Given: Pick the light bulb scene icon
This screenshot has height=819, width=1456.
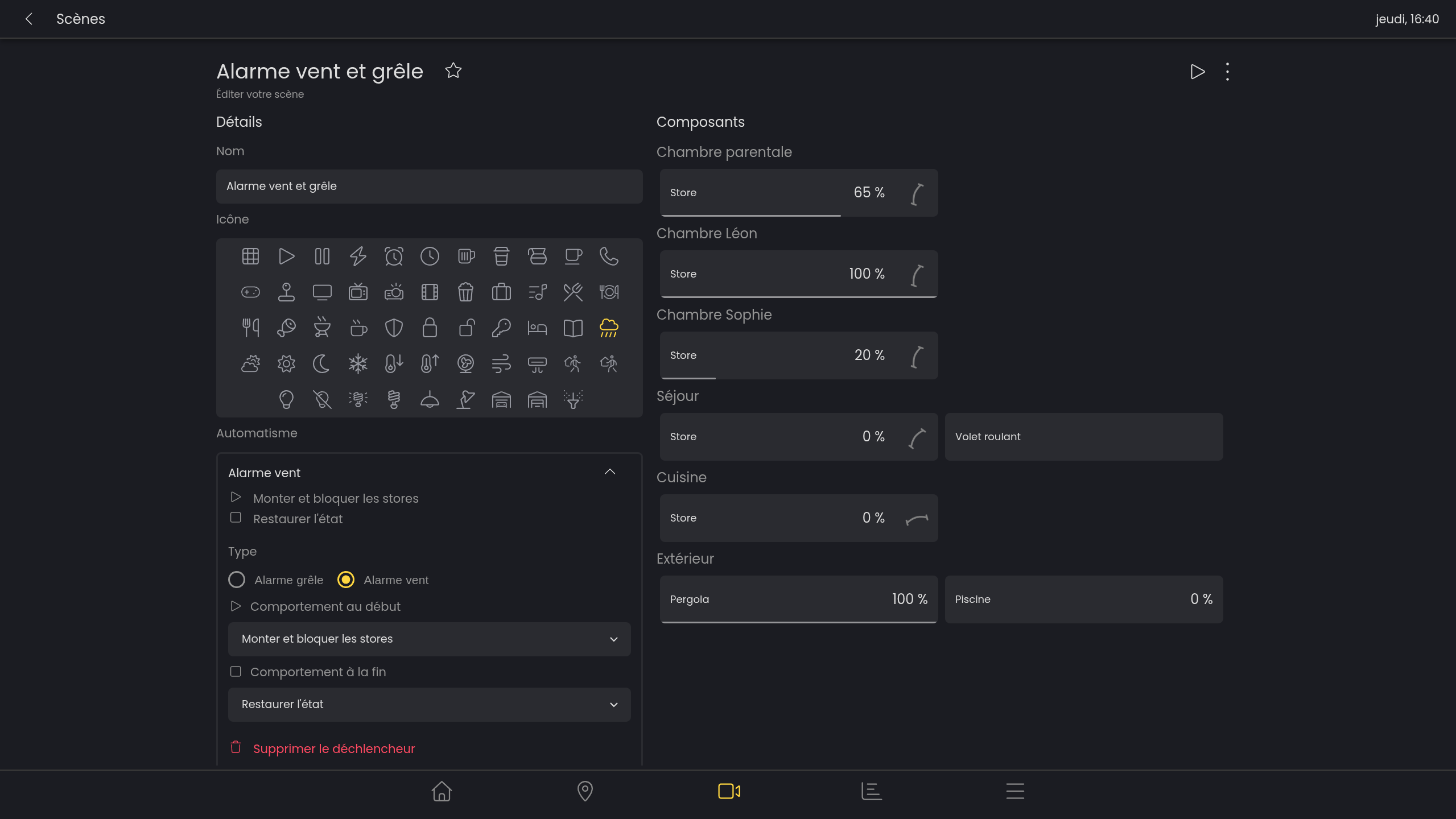Looking at the screenshot, I should (286, 400).
